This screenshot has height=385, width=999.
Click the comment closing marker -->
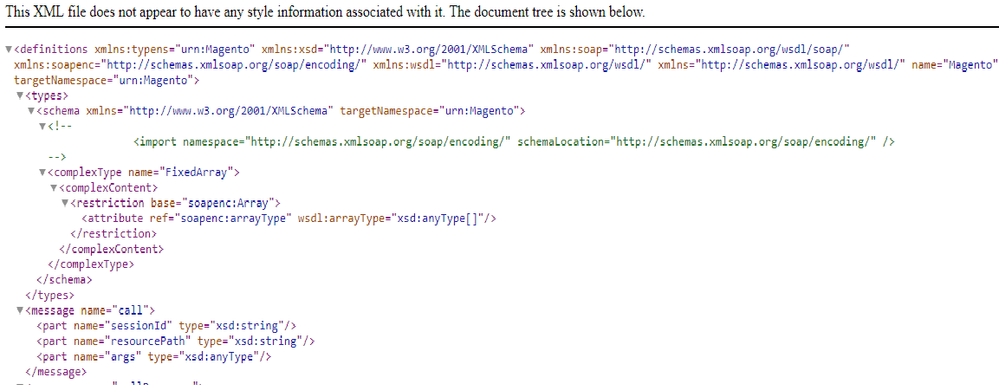pos(58,157)
